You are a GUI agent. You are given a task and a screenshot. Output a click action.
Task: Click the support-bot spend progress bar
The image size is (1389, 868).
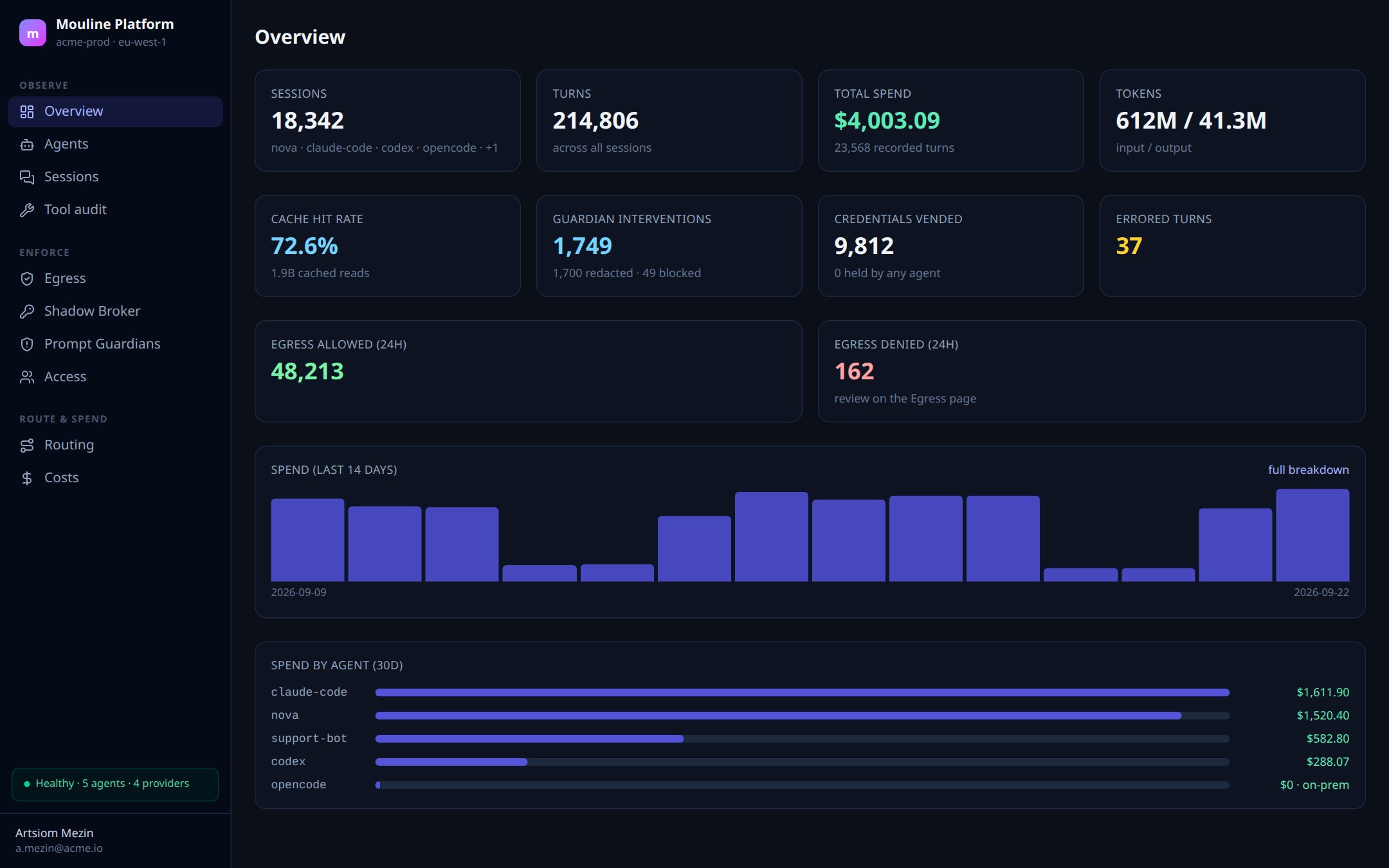click(803, 739)
